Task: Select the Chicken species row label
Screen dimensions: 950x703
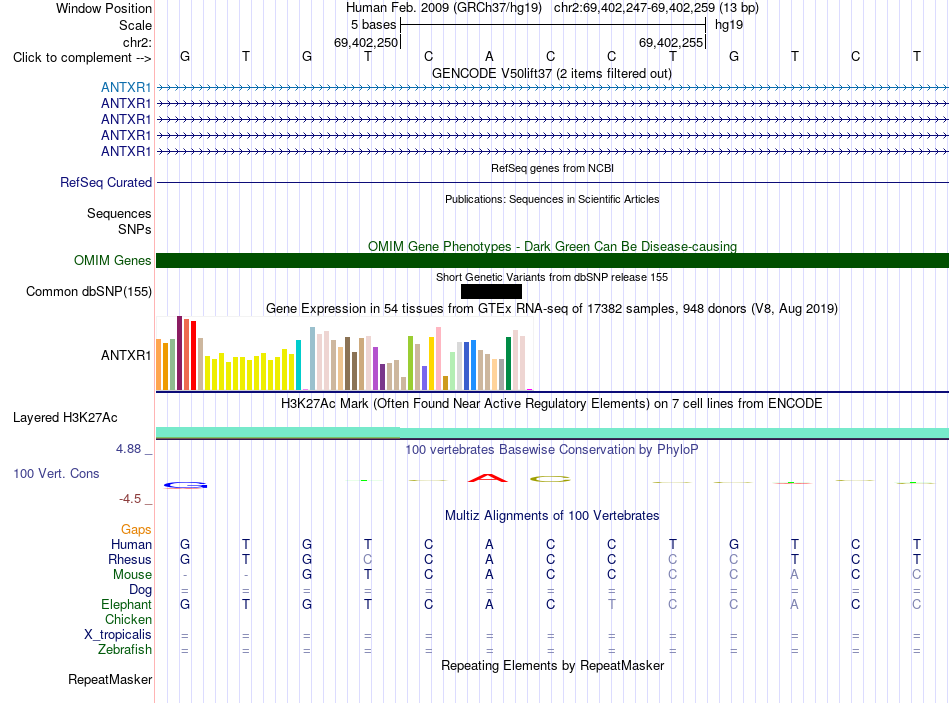Action: (128, 619)
